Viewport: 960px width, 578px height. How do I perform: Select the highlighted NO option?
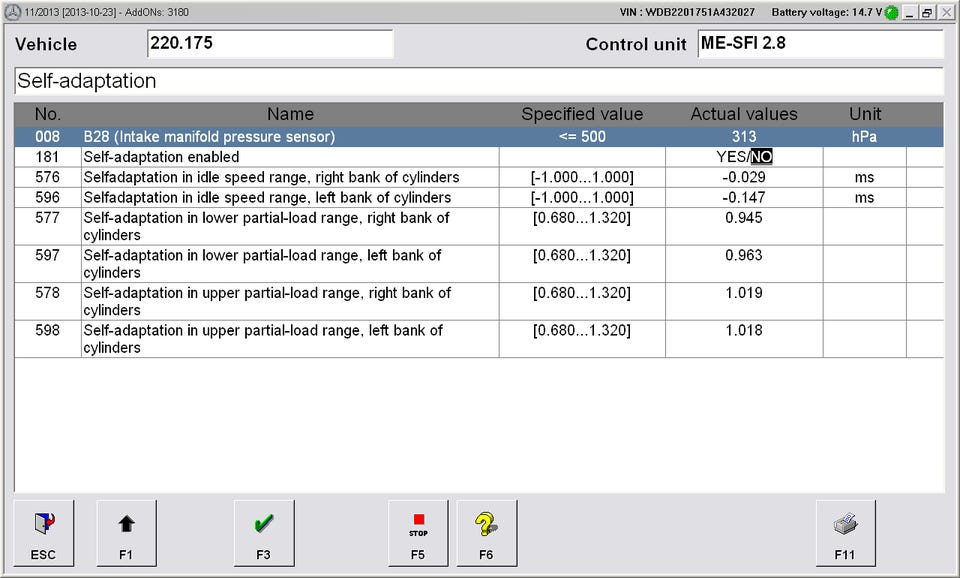pyautogui.click(x=762, y=157)
